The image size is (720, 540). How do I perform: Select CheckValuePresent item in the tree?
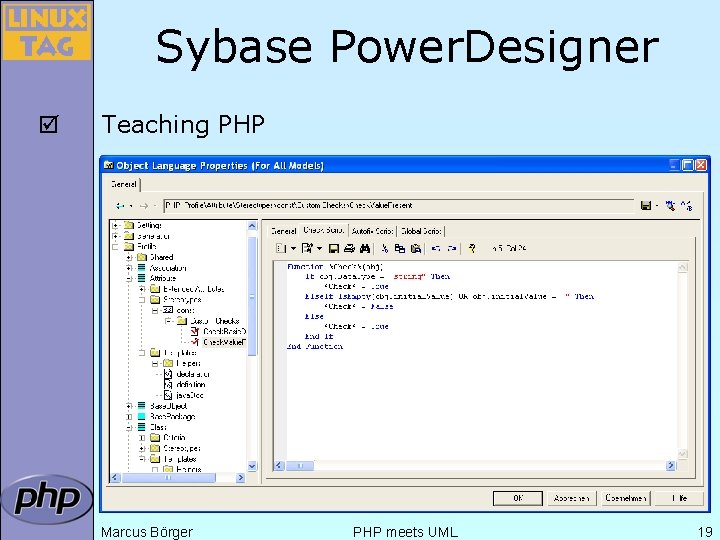(225, 342)
